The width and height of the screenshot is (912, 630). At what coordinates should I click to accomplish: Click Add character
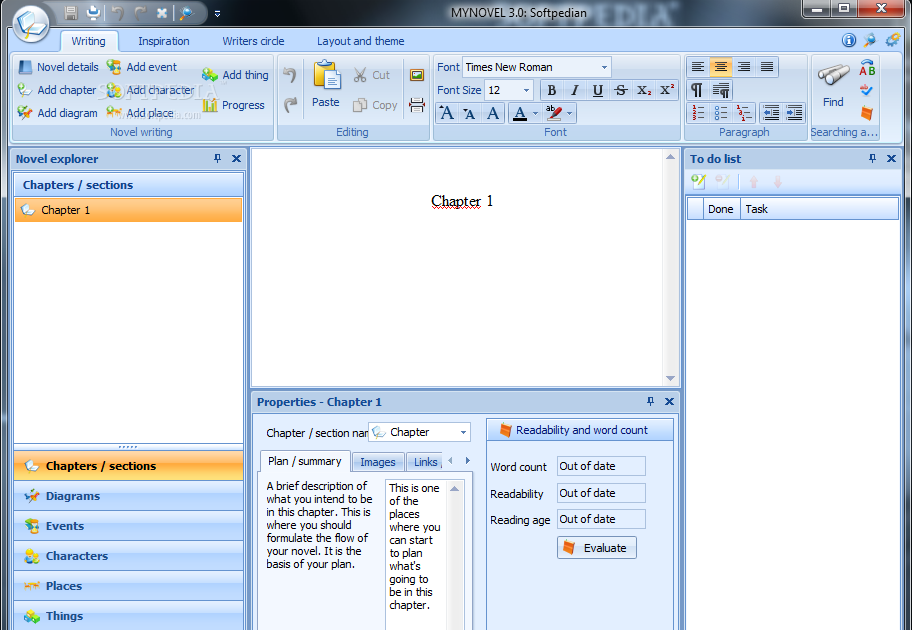(x=151, y=90)
